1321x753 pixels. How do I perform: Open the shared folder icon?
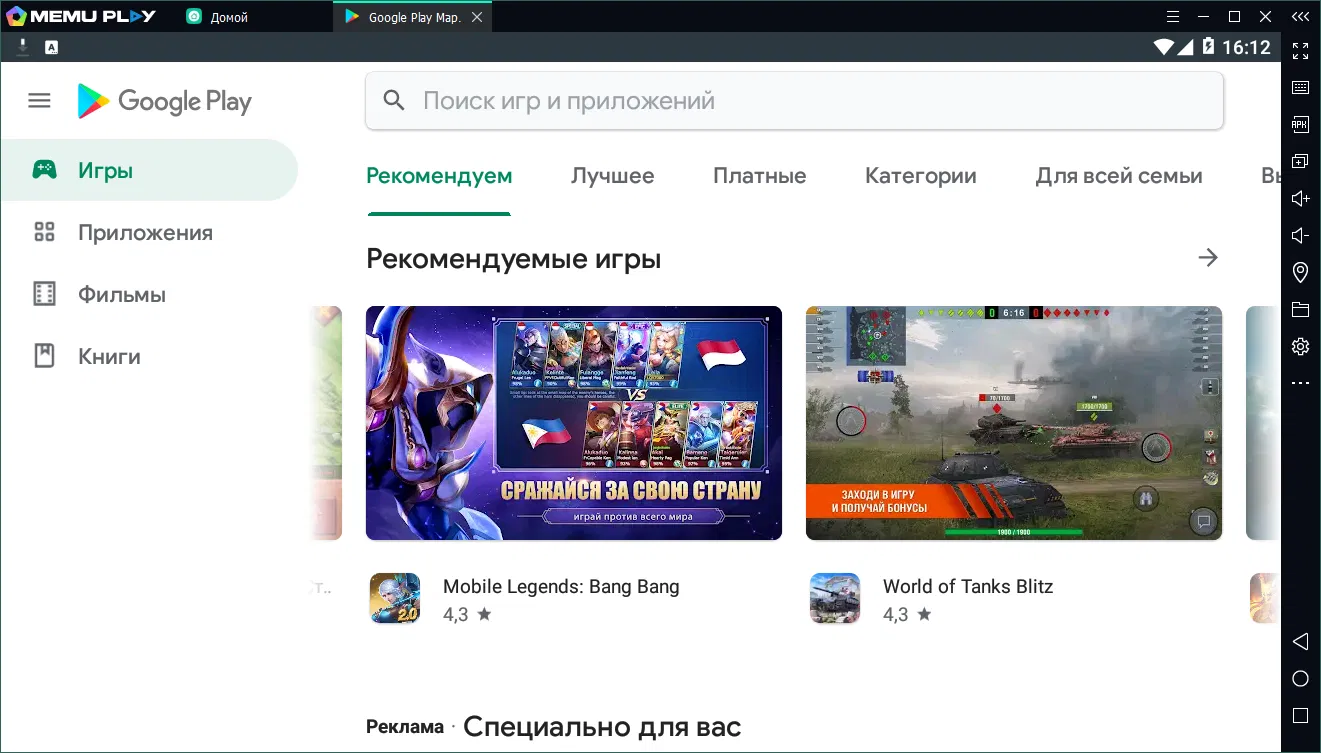pos(1300,309)
